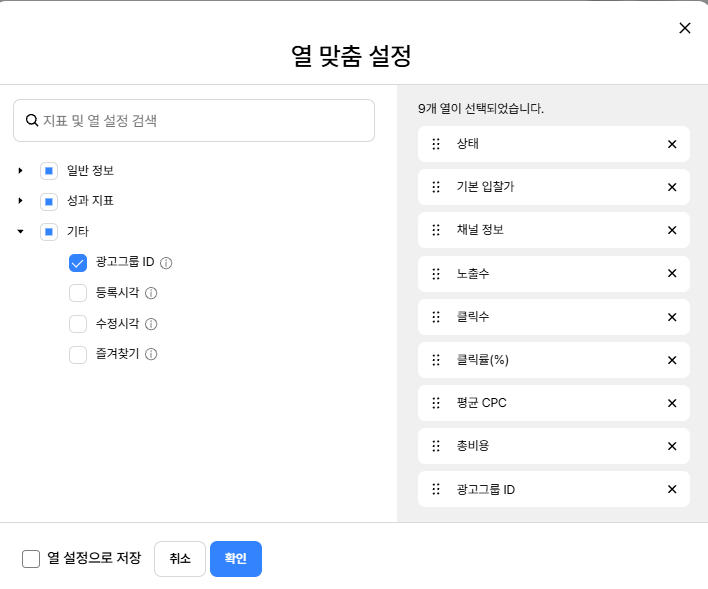Click the 열 설정으로 저장 label
708x589 pixels.
pos(94,558)
